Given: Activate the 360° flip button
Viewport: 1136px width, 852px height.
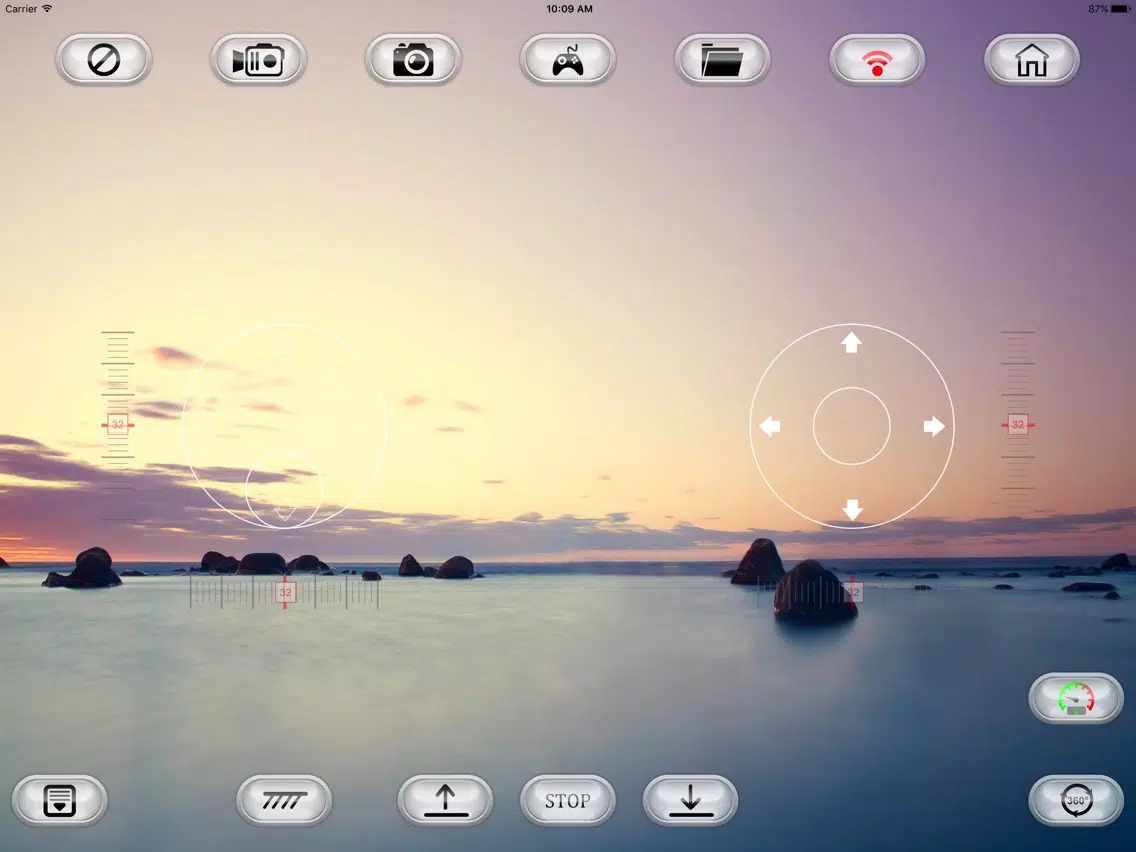Looking at the screenshot, I should [x=1076, y=801].
